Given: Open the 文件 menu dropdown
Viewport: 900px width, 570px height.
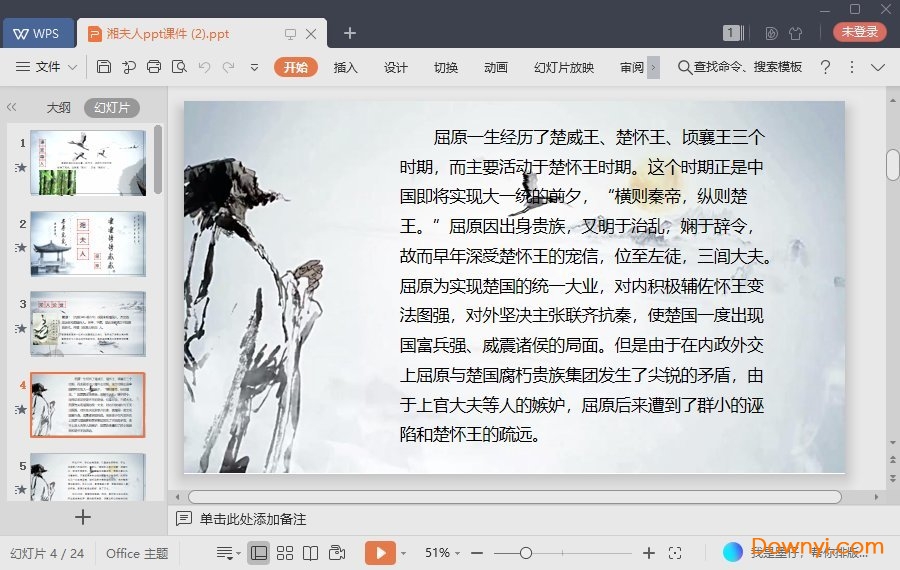Looking at the screenshot, I should pyautogui.click(x=47, y=67).
